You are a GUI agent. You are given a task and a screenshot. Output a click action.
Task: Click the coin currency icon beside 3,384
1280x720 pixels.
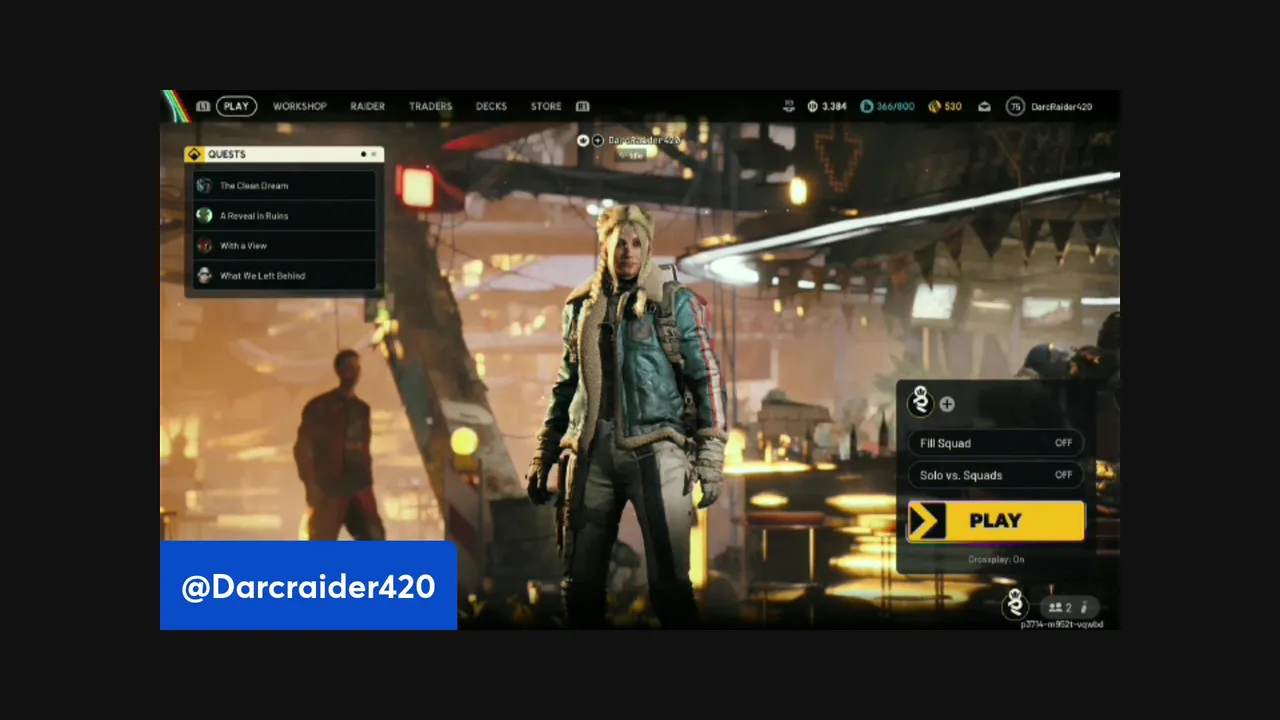[x=813, y=106]
